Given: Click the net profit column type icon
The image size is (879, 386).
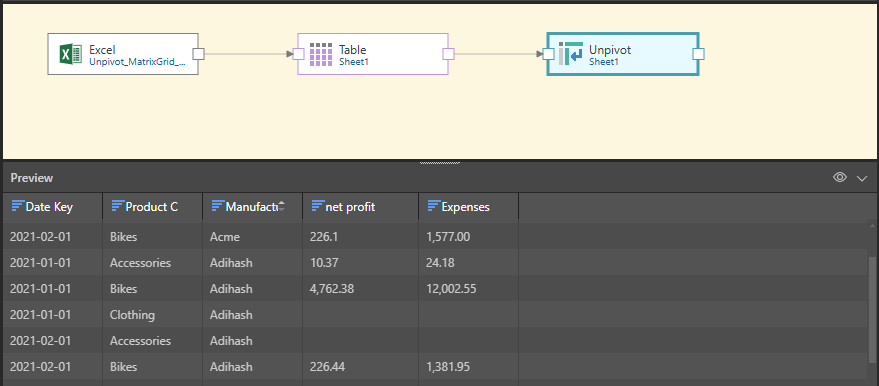Looking at the screenshot, I should point(317,206).
